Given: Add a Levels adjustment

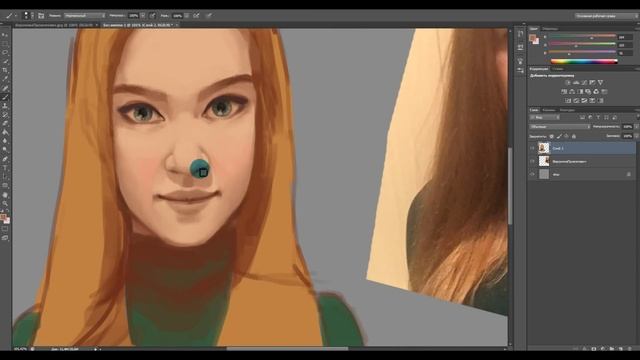Looking at the screenshot, I should tap(576, 83).
